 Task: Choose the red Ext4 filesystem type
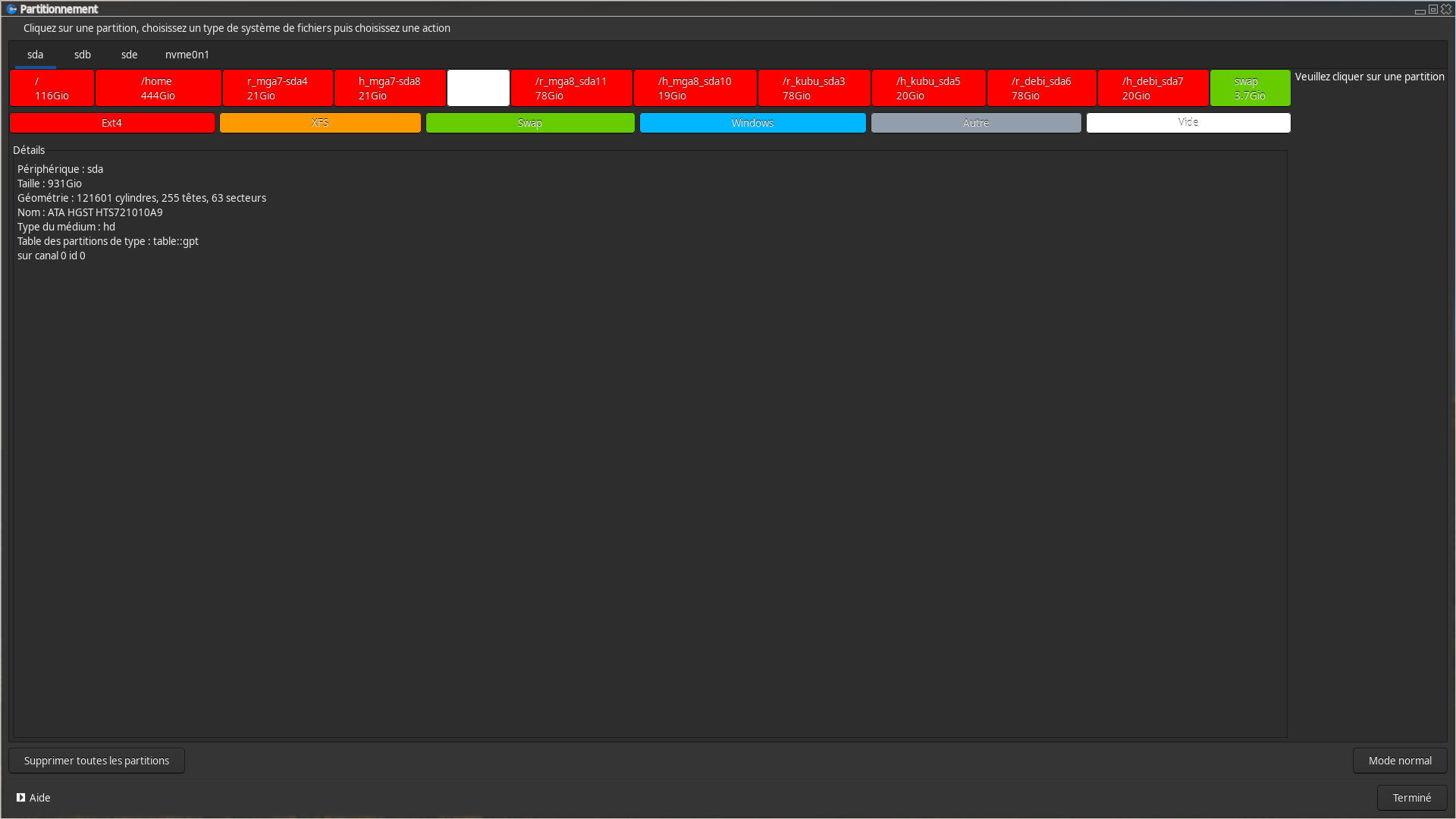[x=112, y=123]
